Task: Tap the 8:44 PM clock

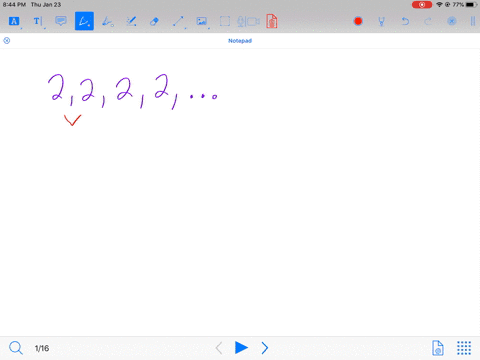Action: 14,5
